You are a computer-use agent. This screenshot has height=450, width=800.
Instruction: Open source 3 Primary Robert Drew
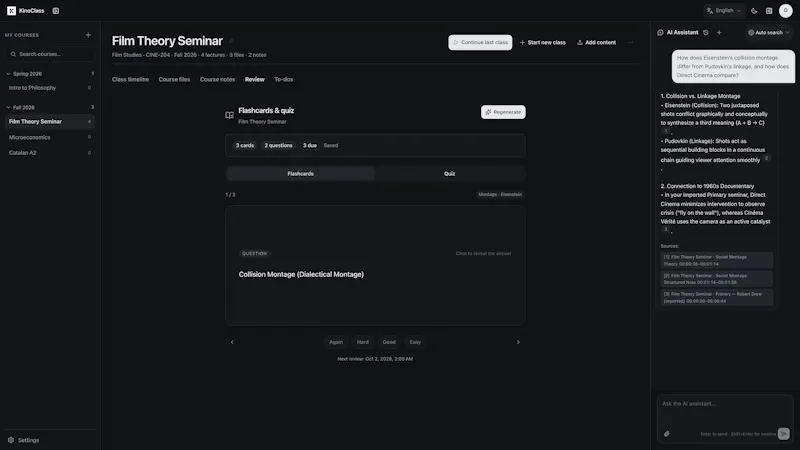point(717,297)
